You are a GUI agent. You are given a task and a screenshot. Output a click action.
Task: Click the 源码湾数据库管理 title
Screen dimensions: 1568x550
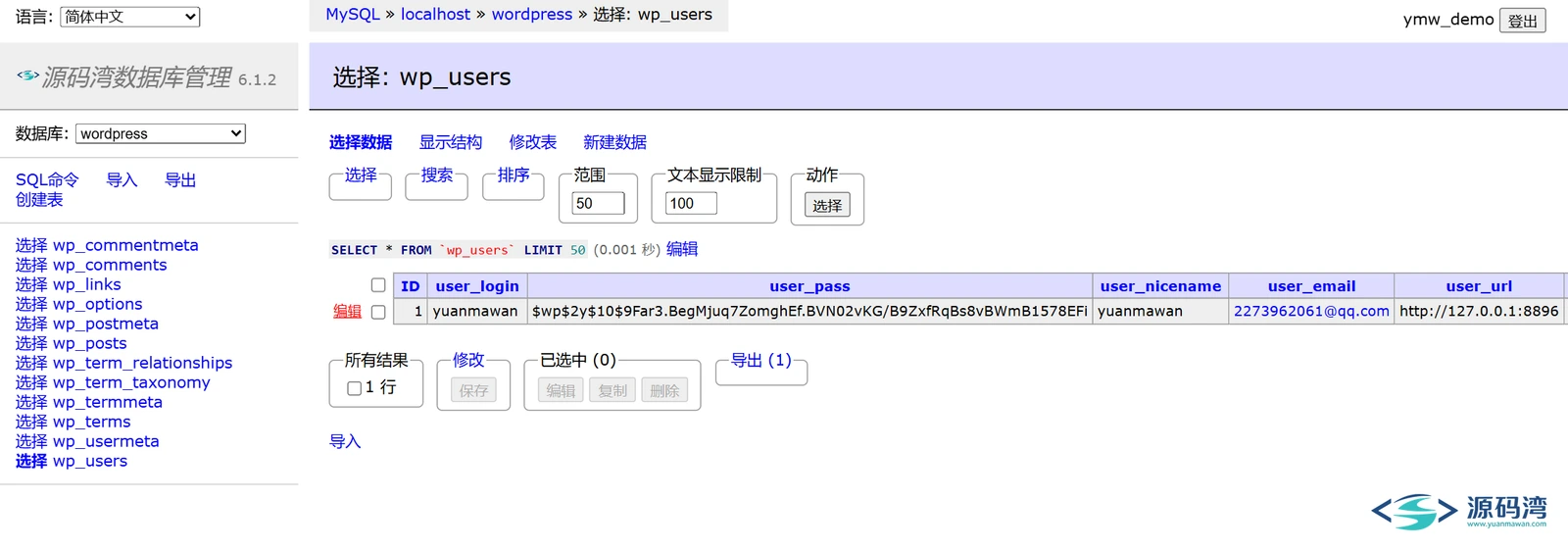137,77
